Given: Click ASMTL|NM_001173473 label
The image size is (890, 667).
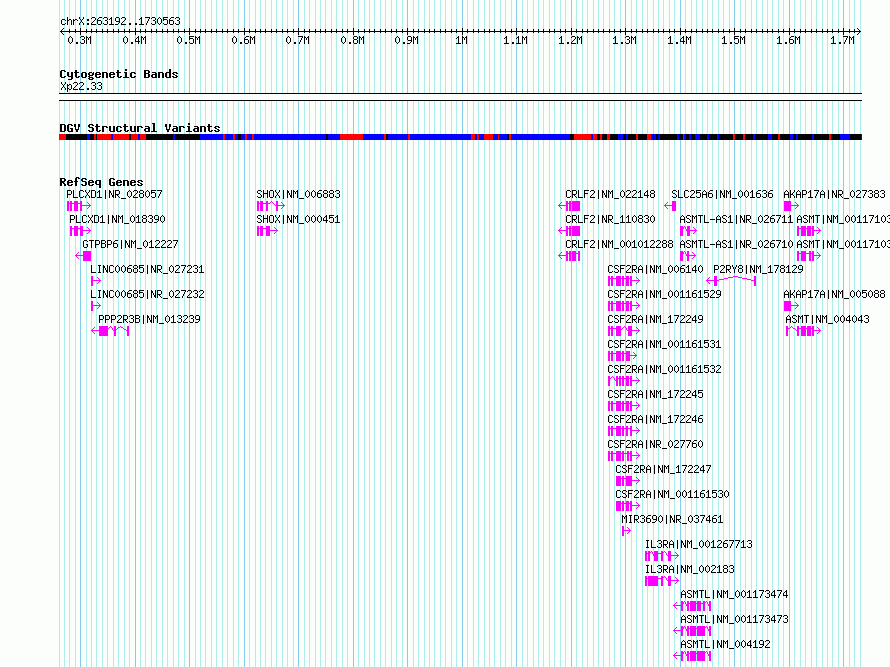Looking at the screenshot, I should pos(734,619).
